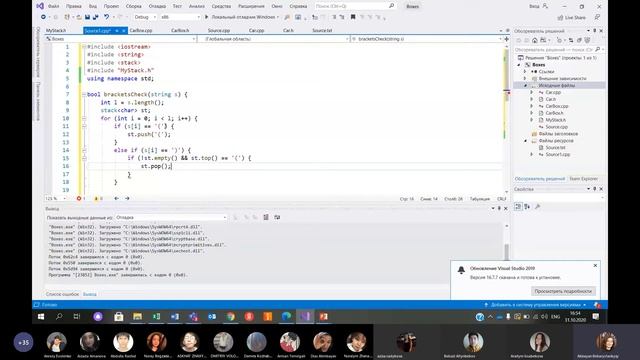Open the x86 platform dropdown
Screen dimensions: 640x360
pos(180,17)
